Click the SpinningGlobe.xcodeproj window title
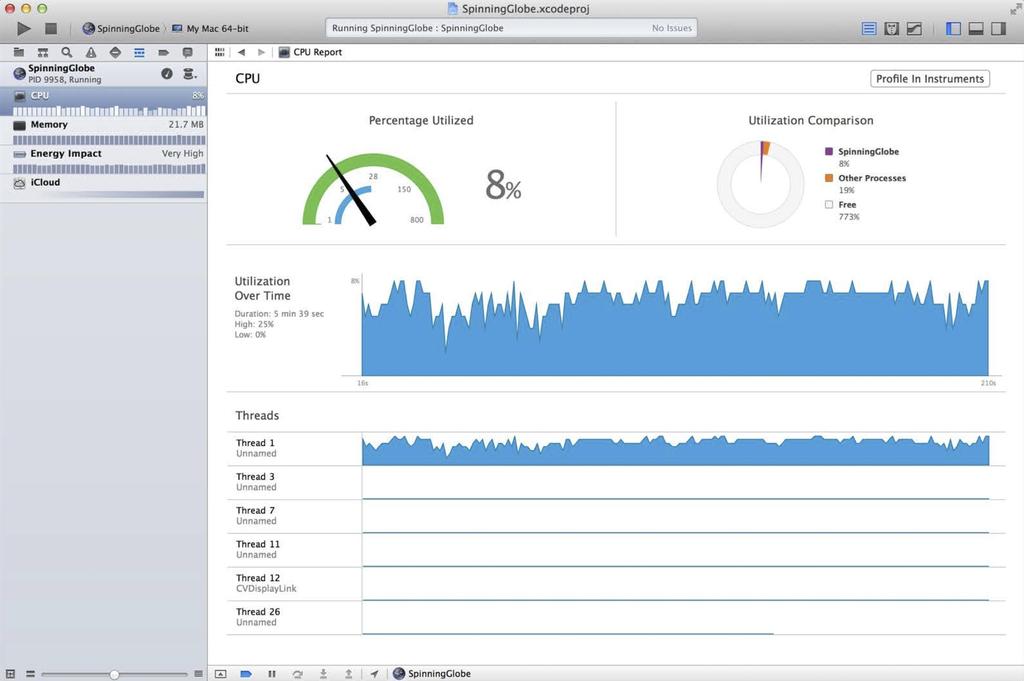 pos(519,8)
